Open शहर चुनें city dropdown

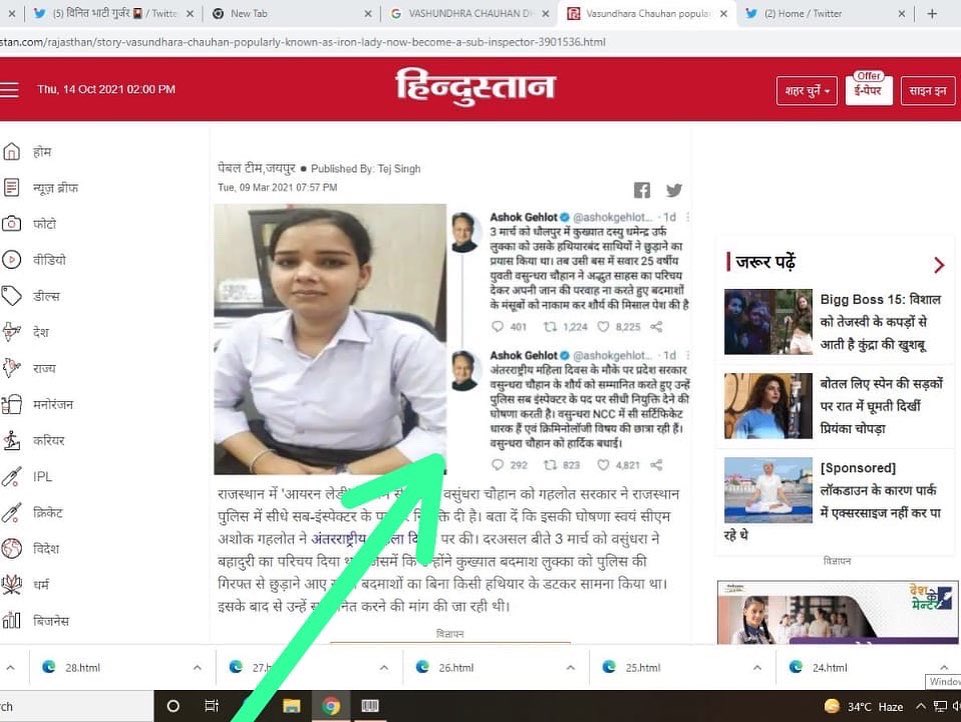[807, 91]
